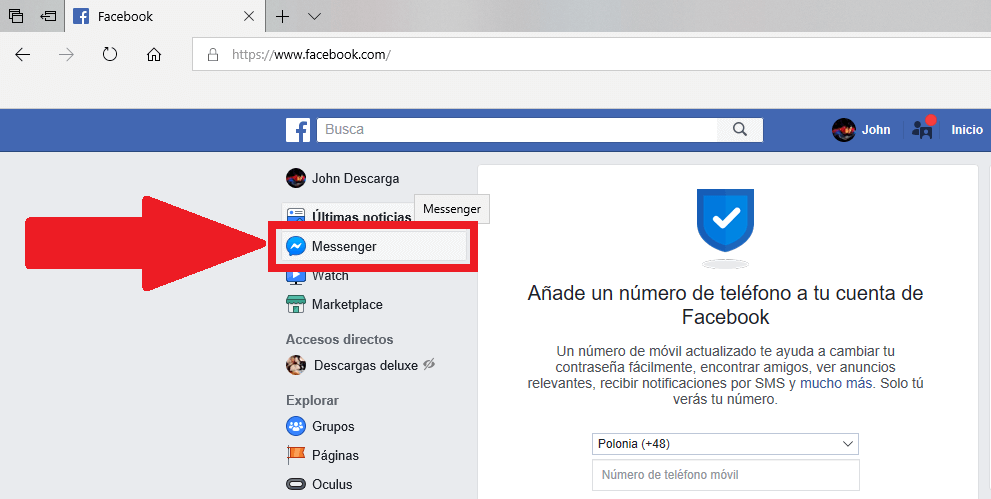
Task: Expand tab list chevron next to plus
Action: 314,16
